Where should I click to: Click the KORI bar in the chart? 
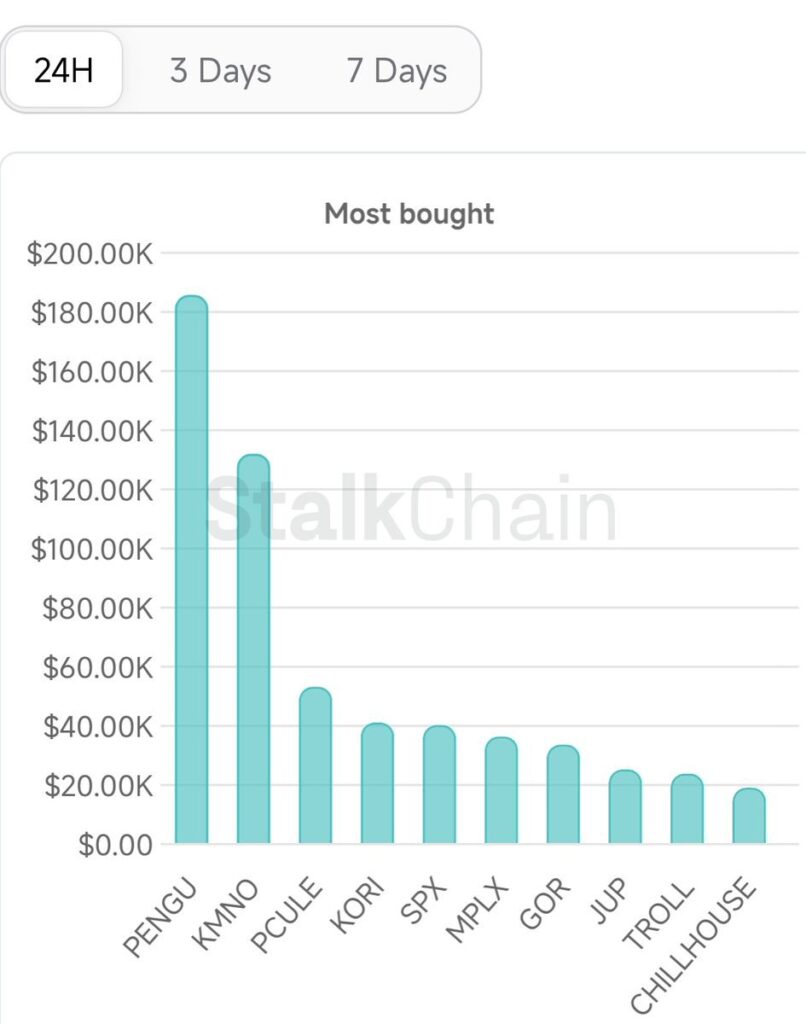click(x=377, y=783)
